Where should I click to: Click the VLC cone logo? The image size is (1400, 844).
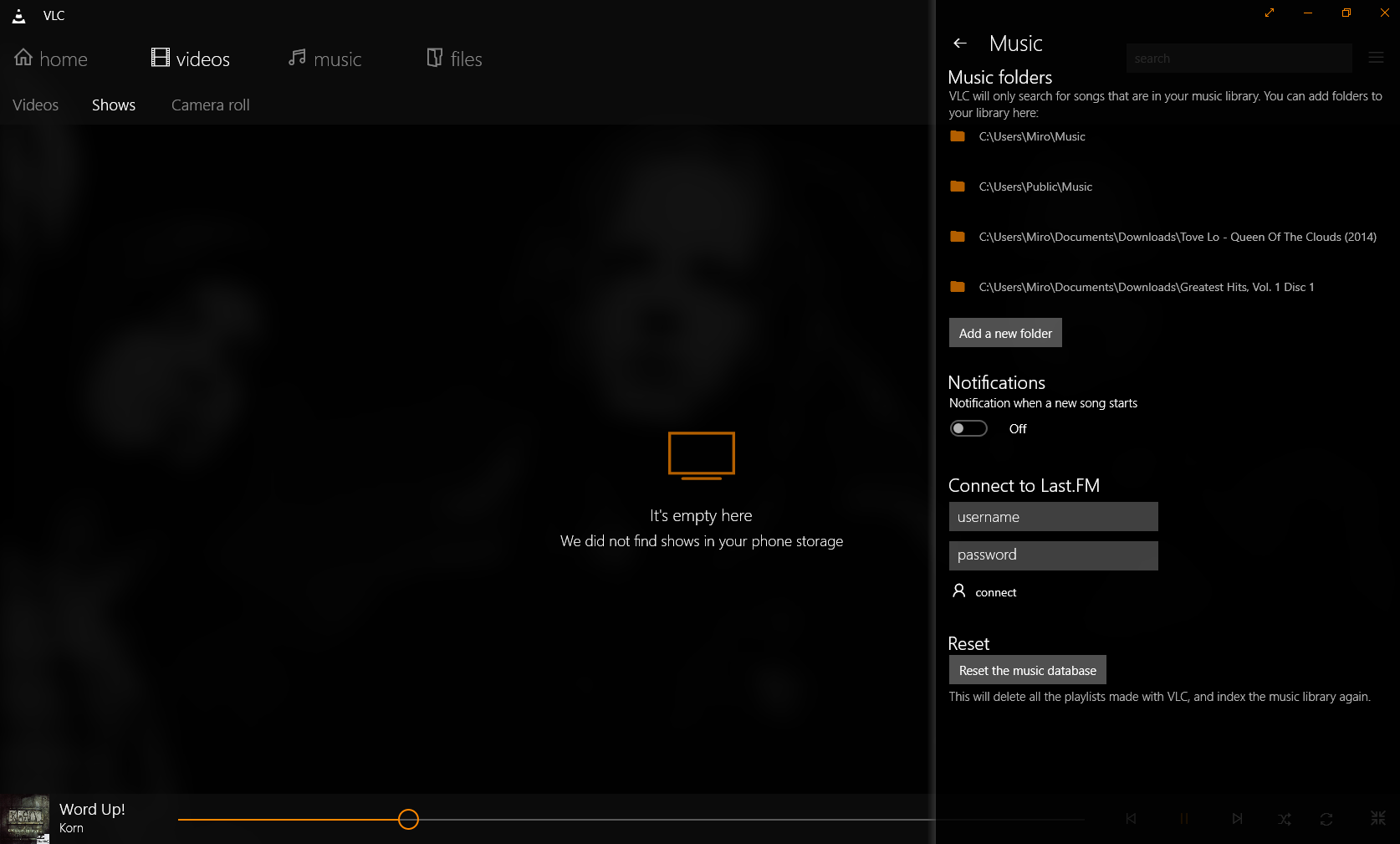click(x=18, y=15)
